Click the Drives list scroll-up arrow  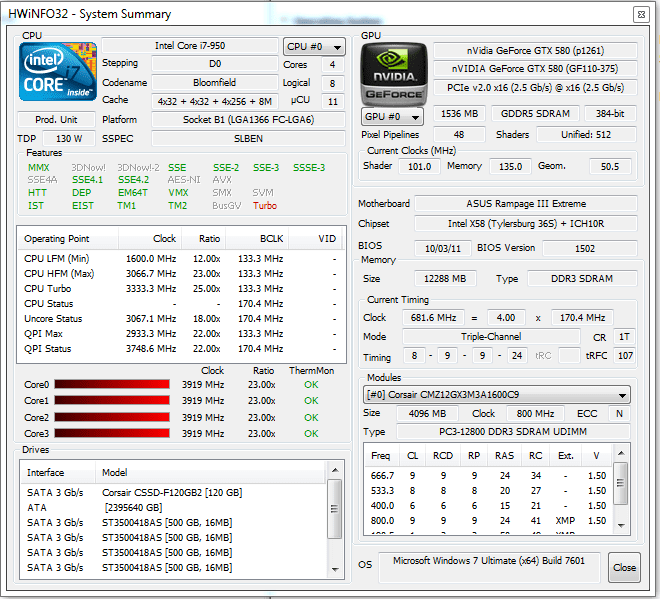pyautogui.click(x=335, y=470)
